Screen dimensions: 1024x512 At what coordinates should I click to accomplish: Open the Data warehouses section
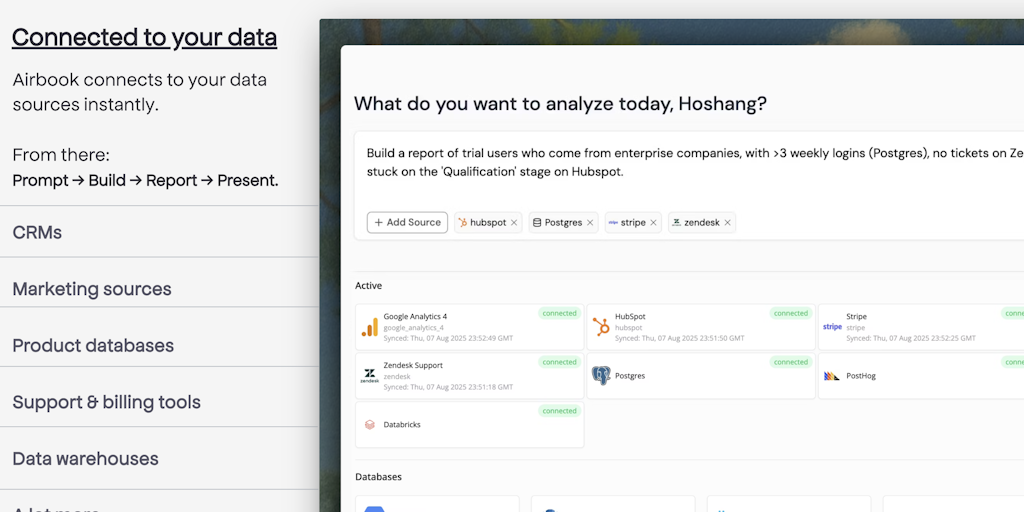coord(159,458)
